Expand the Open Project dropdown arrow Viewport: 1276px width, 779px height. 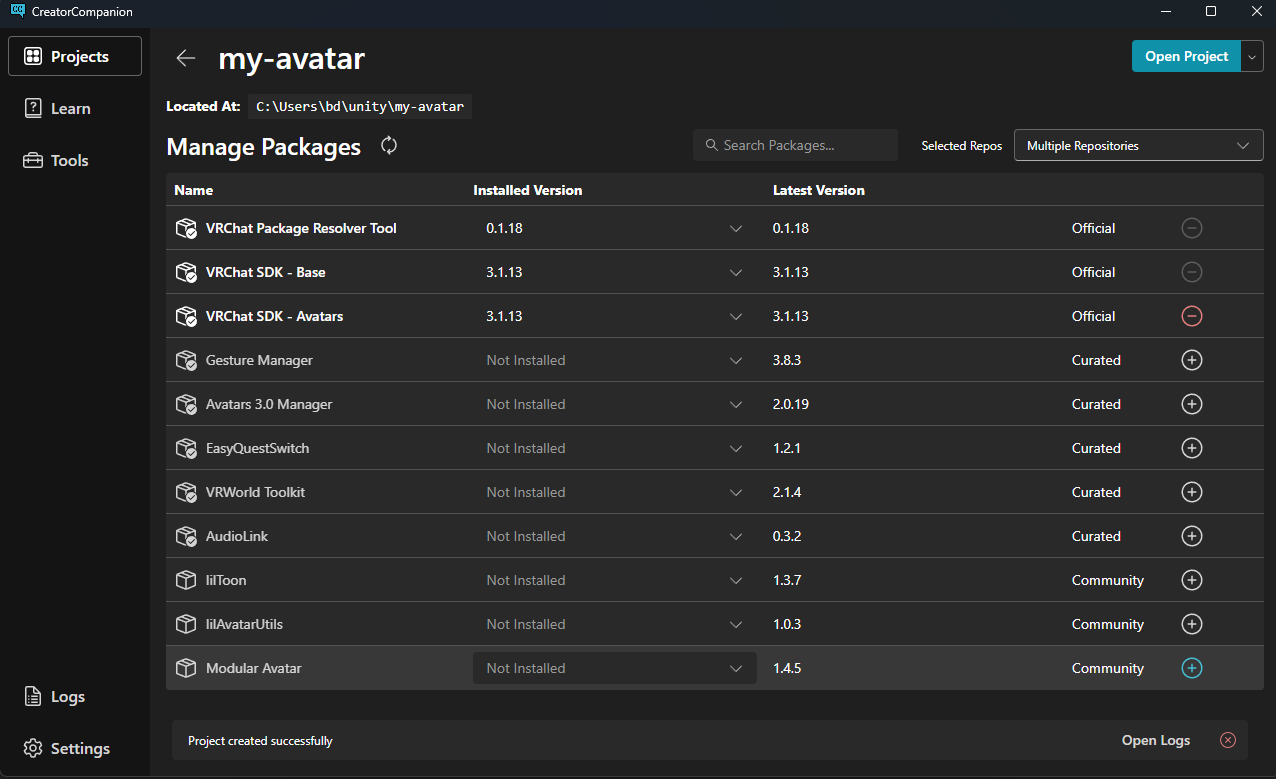click(1253, 56)
